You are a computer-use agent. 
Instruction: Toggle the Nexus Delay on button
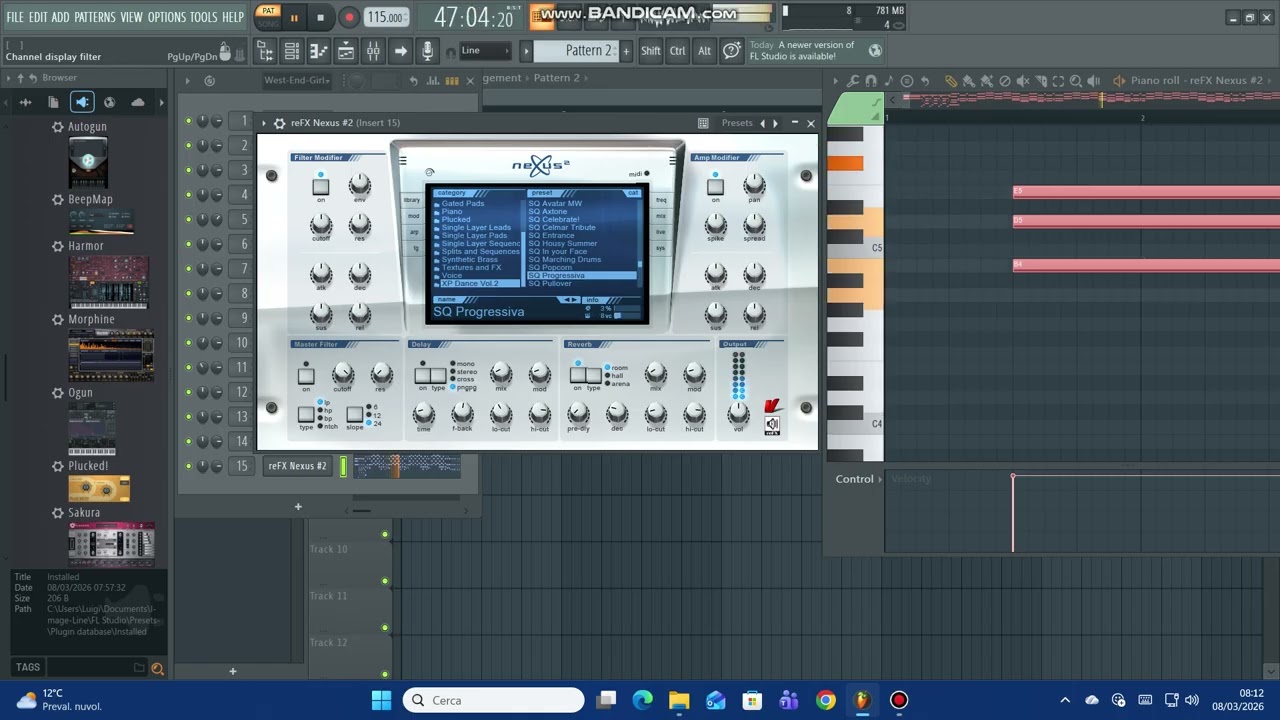[423, 376]
